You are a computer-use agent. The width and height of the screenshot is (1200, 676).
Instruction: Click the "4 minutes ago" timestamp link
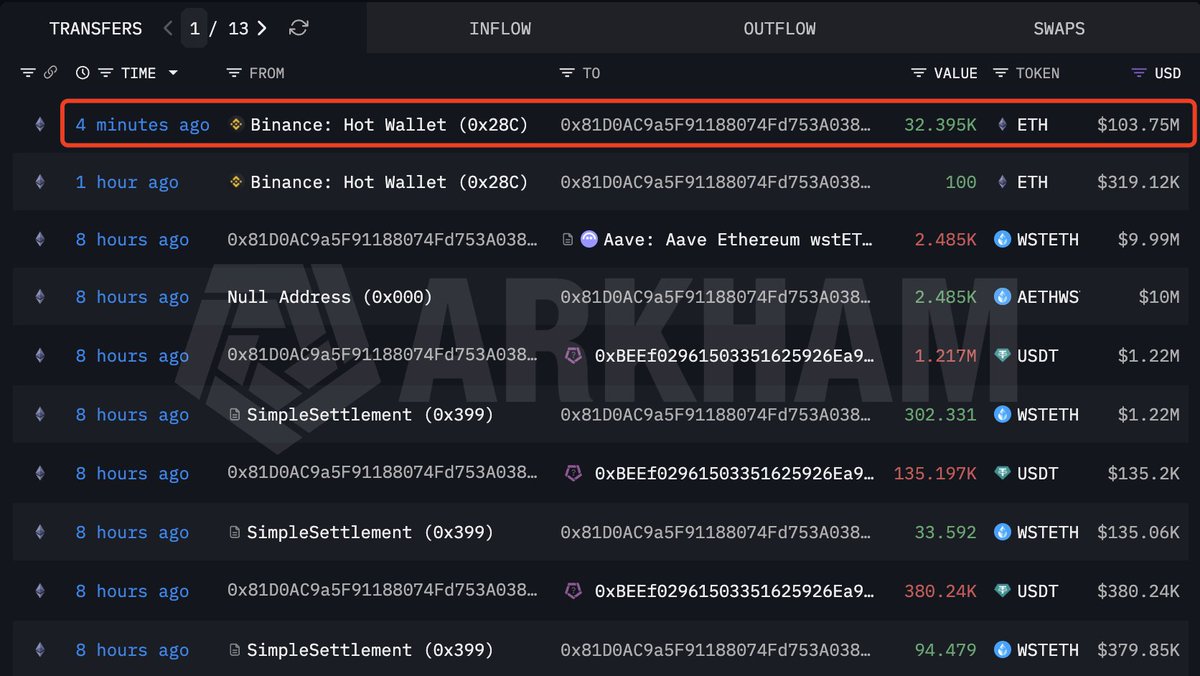pyautogui.click(x=141, y=124)
